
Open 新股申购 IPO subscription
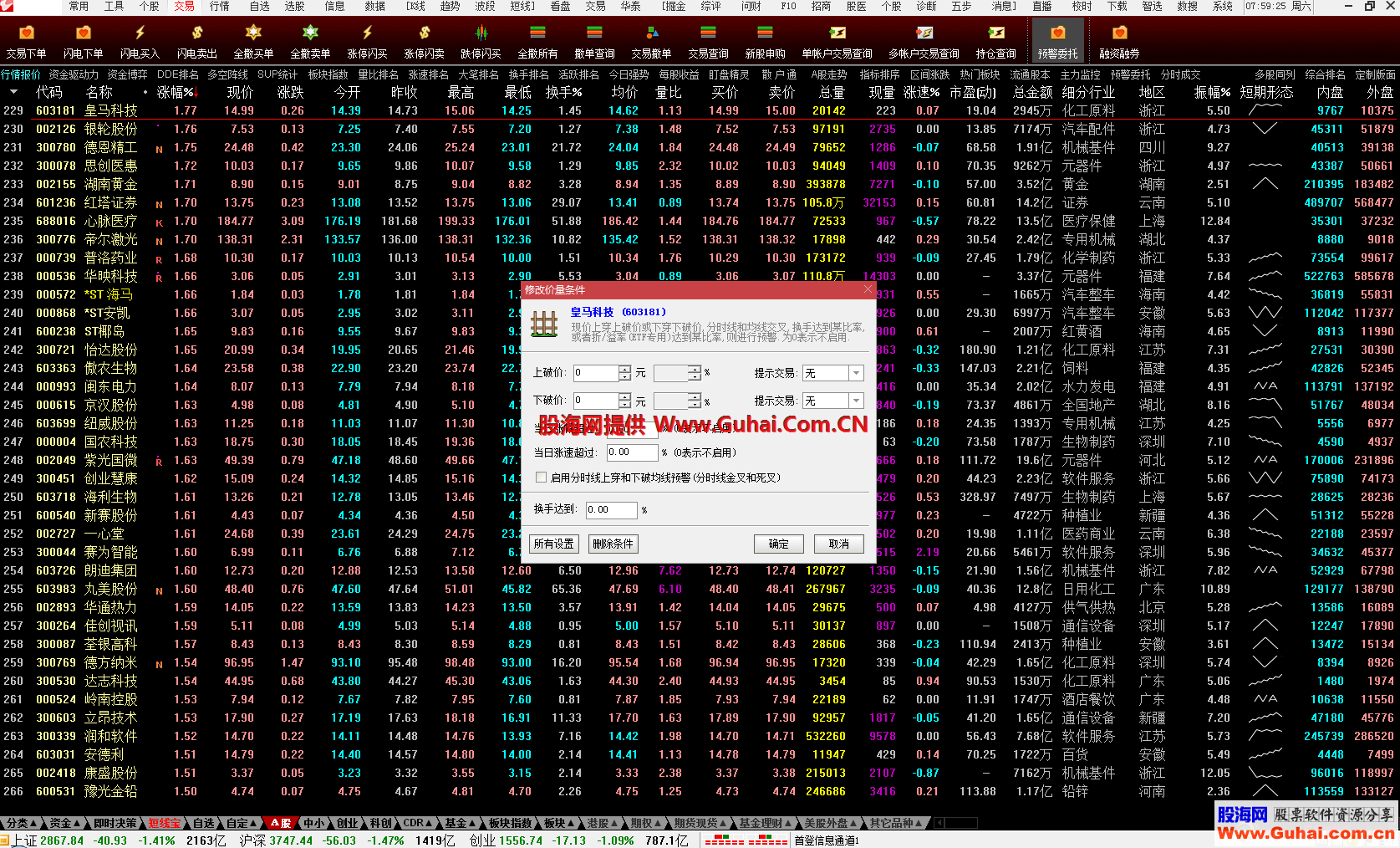pos(765,41)
